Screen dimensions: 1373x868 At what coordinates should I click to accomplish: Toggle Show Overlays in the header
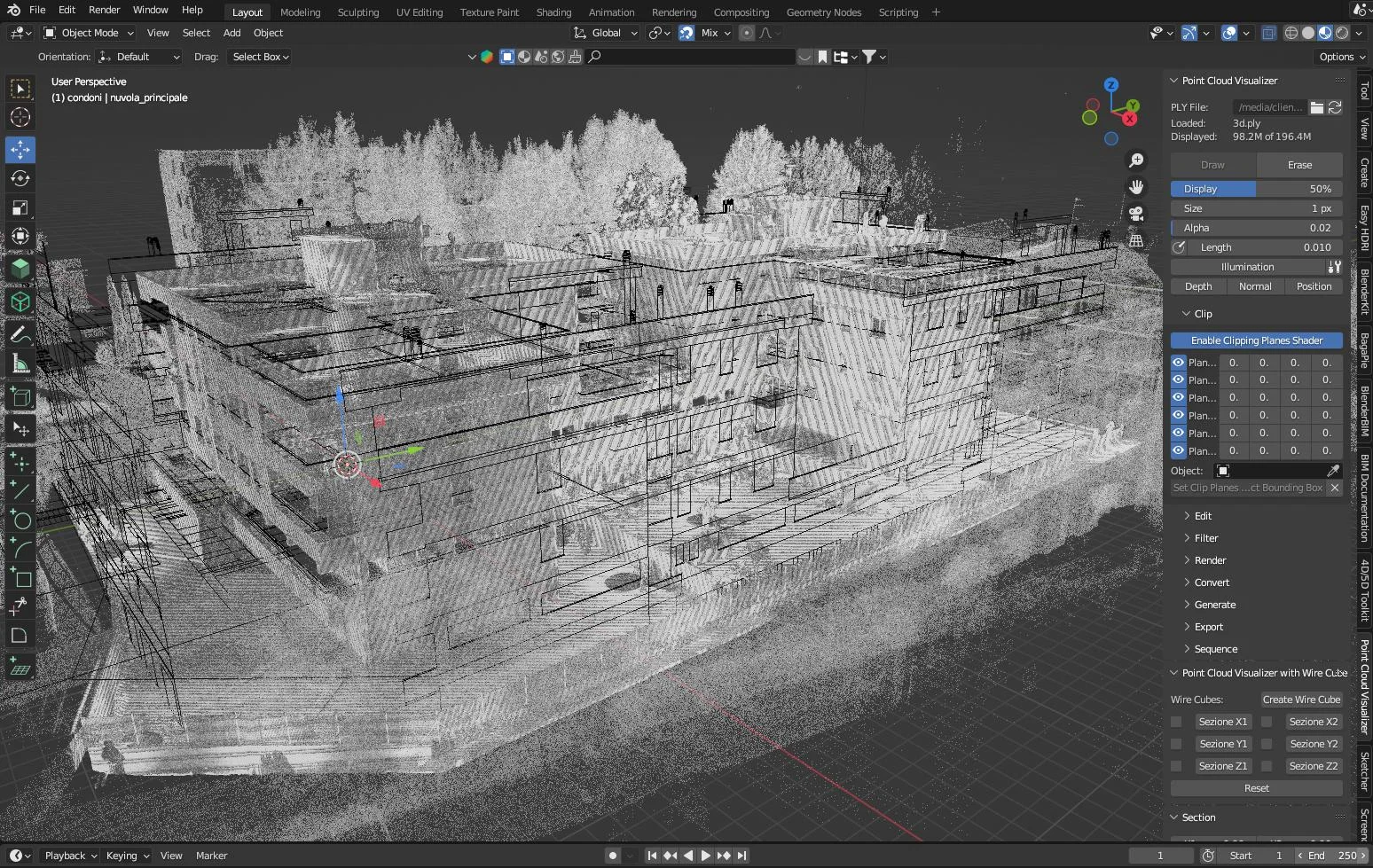1228,33
